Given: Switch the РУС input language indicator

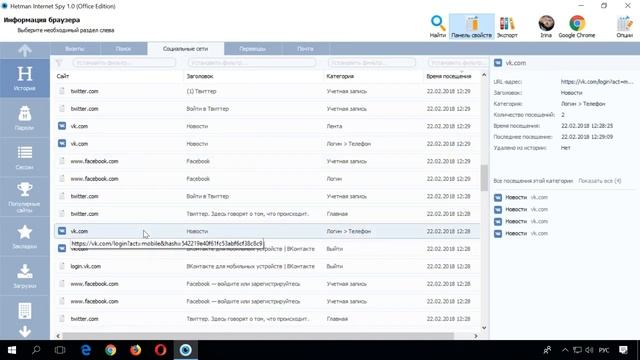Looking at the screenshot, I should coord(604,350).
